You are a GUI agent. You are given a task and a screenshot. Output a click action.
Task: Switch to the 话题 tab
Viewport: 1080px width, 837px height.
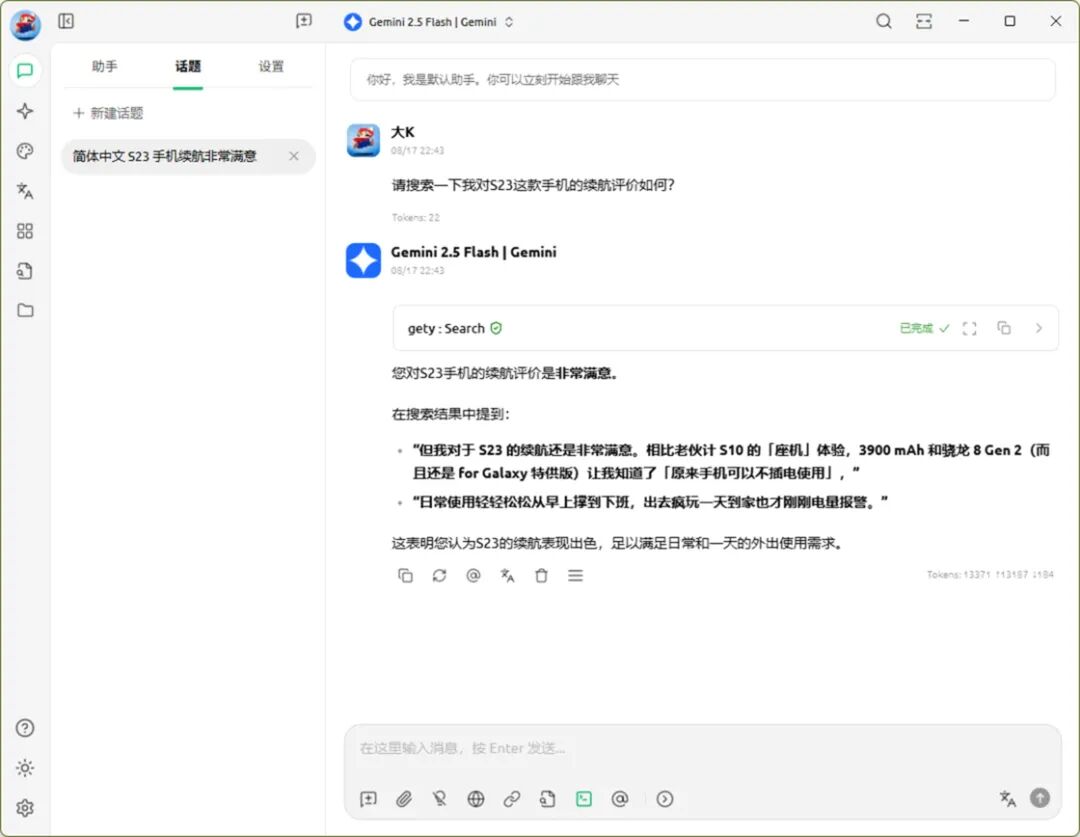(x=188, y=66)
